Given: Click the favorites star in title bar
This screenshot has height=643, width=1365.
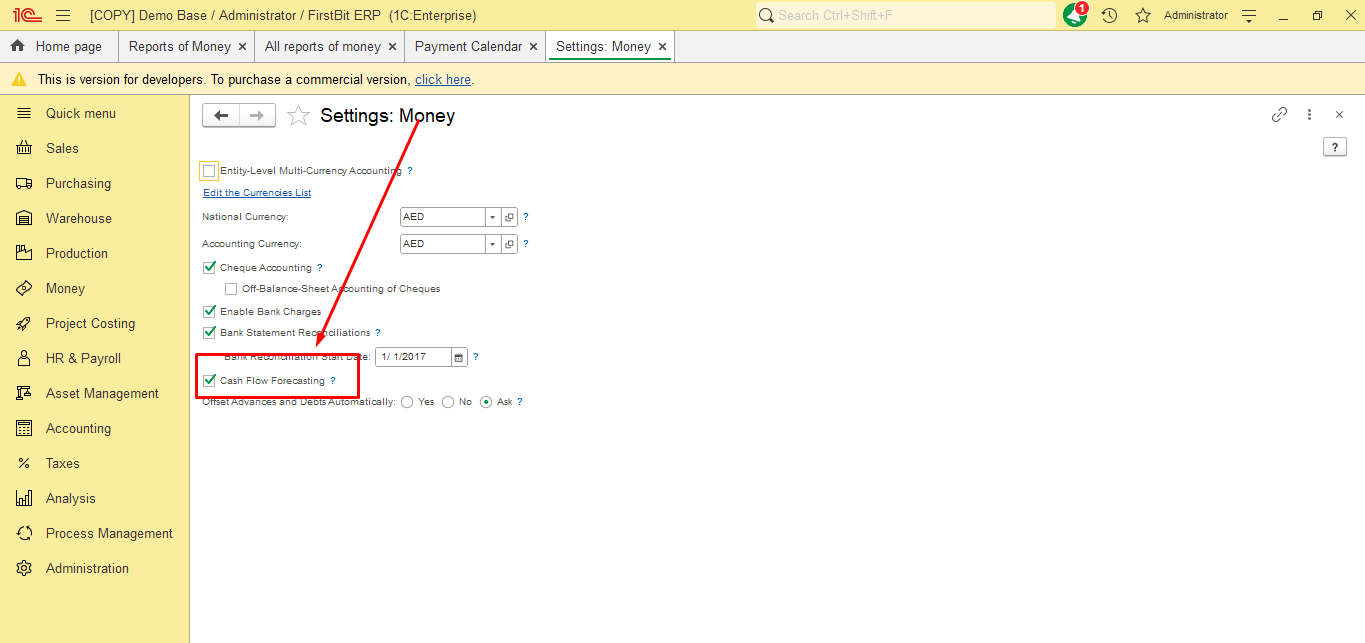Looking at the screenshot, I should tap(1143, 15).
